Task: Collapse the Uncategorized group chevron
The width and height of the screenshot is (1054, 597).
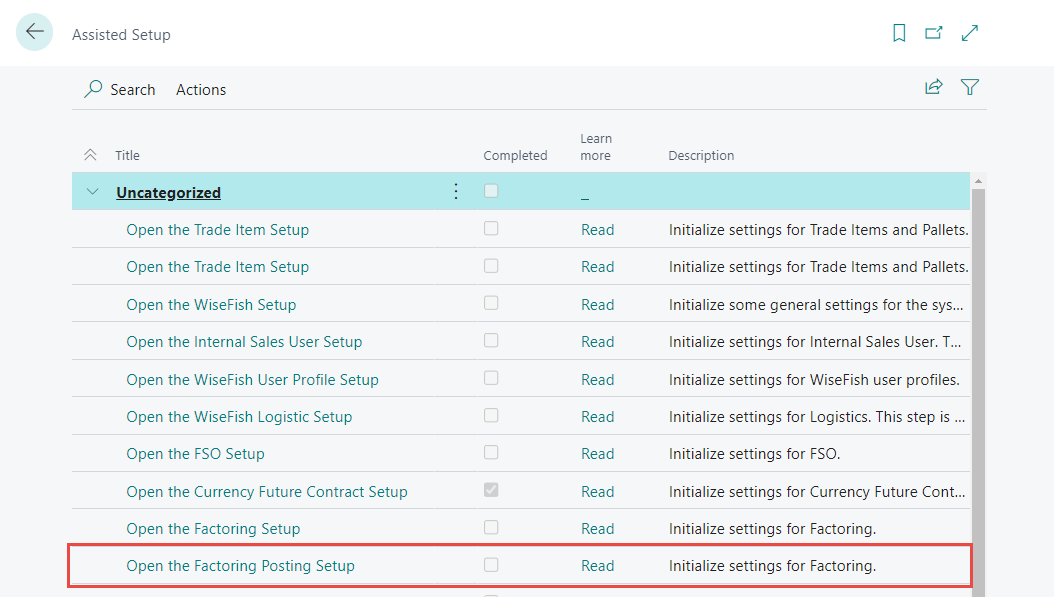Action: pos(93,192)
